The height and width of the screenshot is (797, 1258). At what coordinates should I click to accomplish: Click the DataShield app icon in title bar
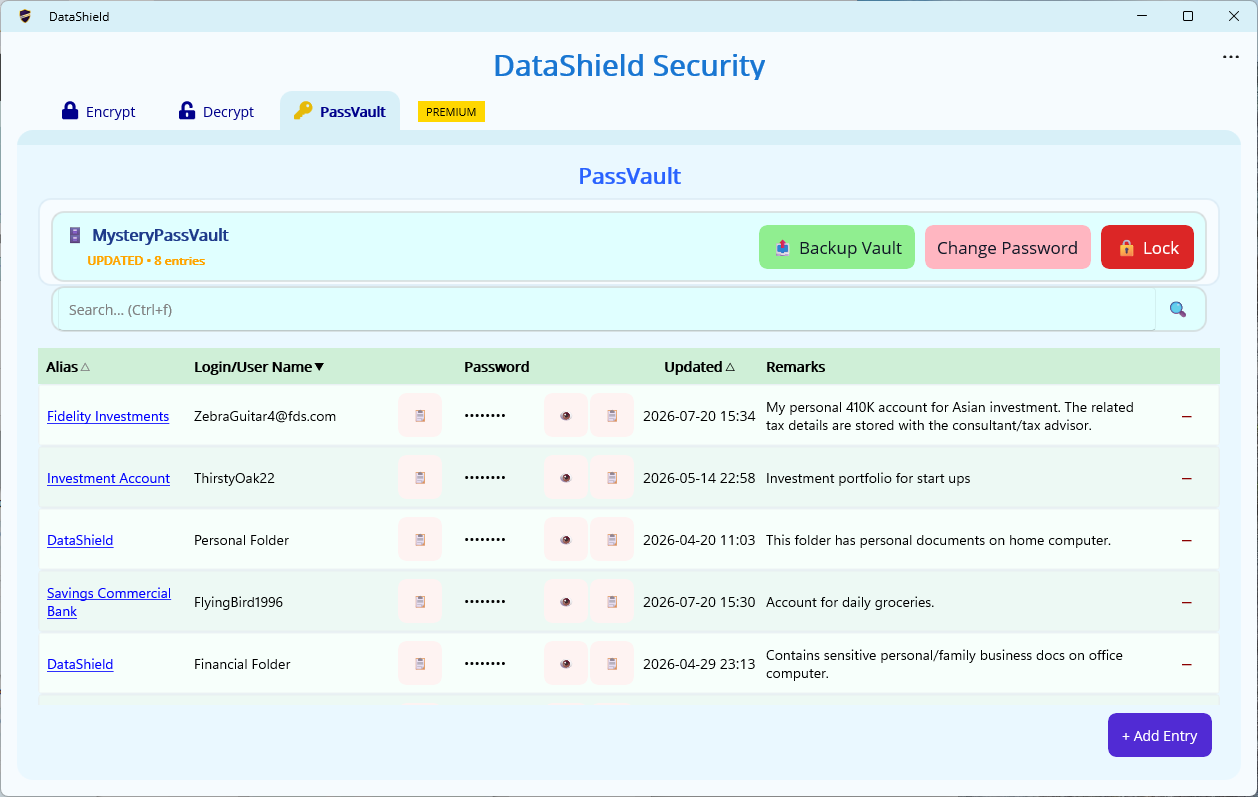(25, 16)
